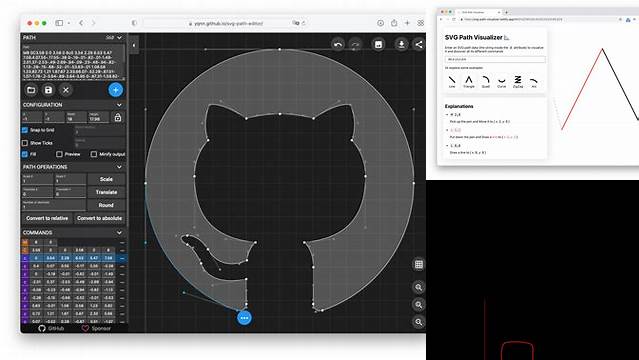Toggle the viewBox lock icon
The image size is (639, 360).
118,117
